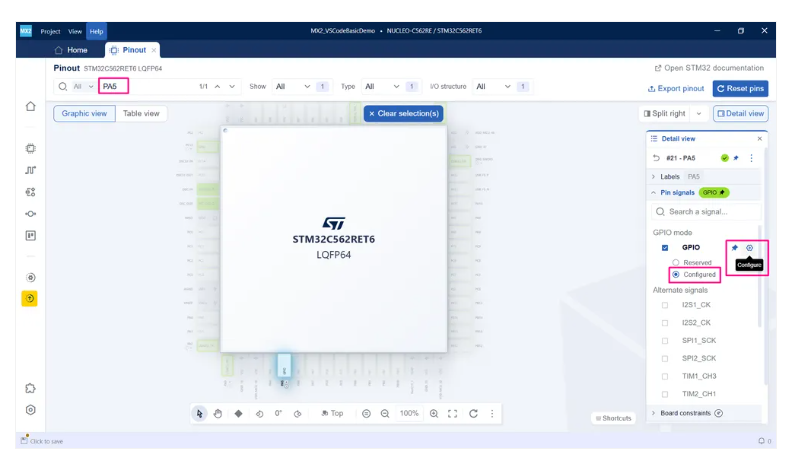This screenshot has width=789, height=462.
Task: Rotate chip view clockwise
Action: pyautogui.click(x=297, y=414)
